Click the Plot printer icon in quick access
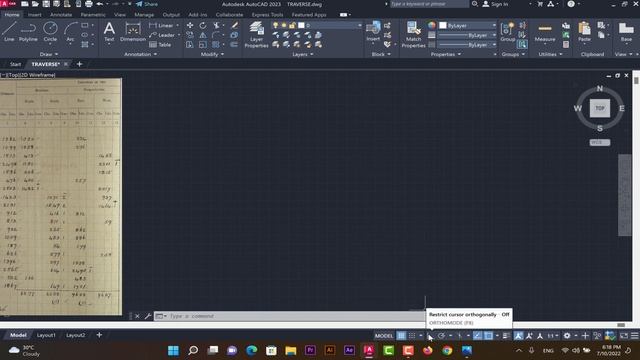640x360 pixels. 89,4
